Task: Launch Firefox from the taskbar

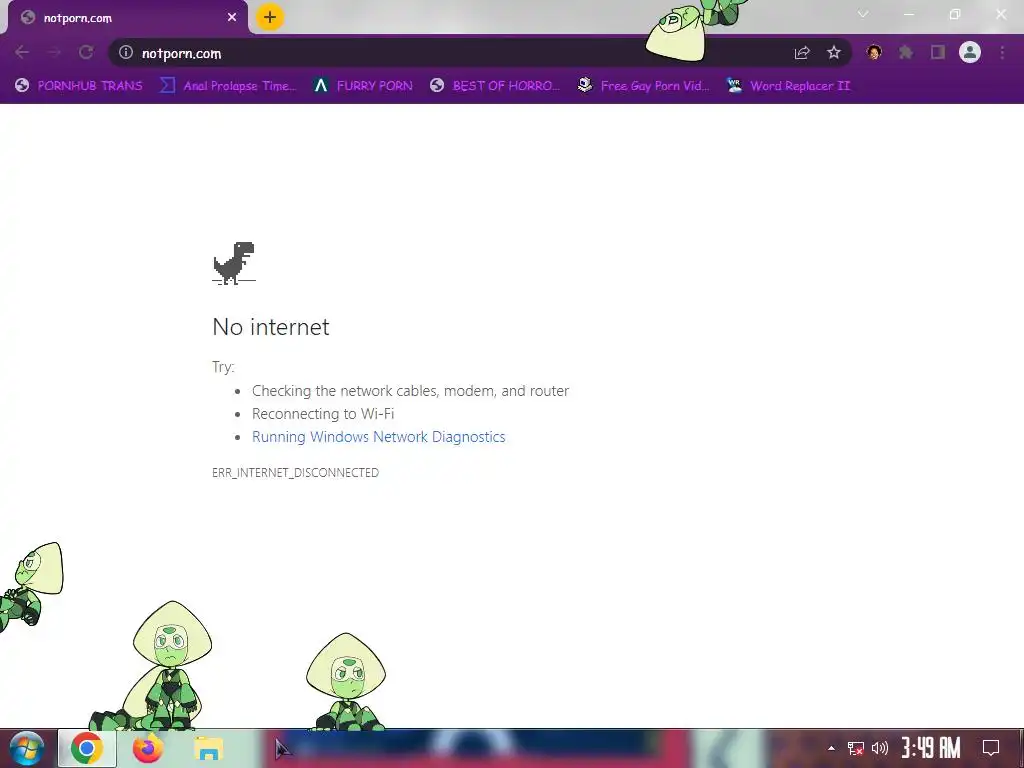Action: [148, 748]
